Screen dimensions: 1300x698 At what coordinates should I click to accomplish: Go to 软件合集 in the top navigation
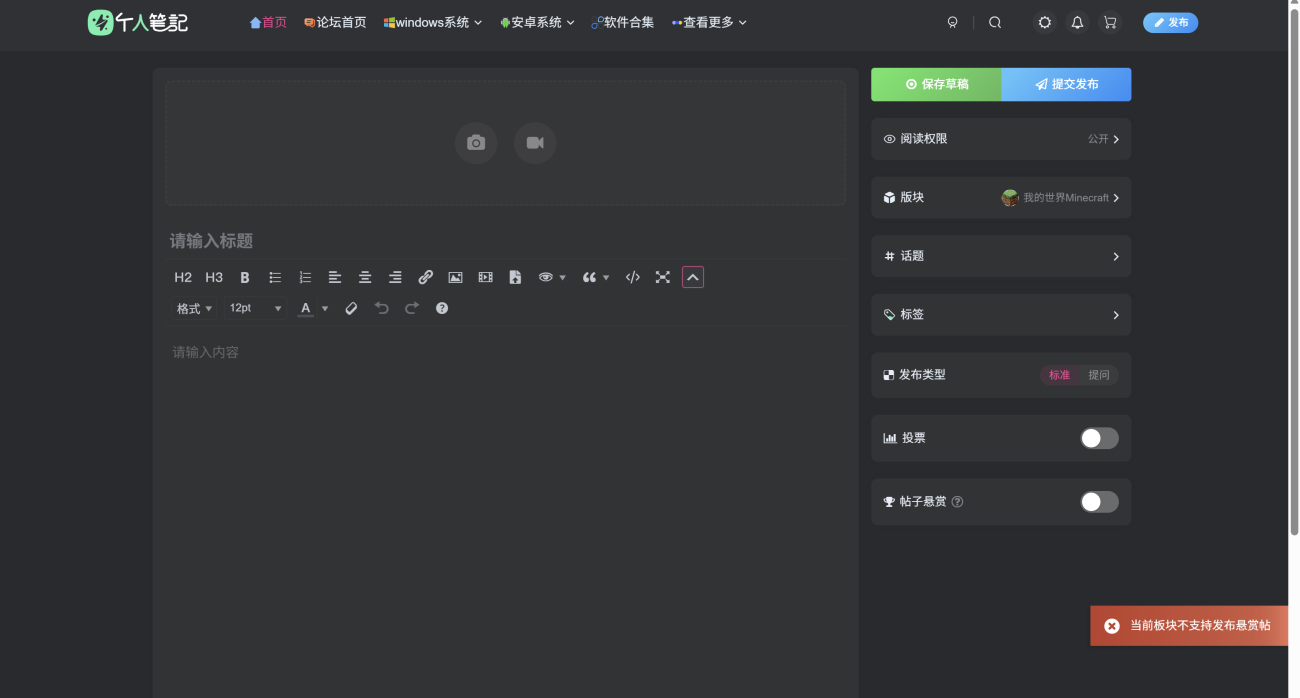point(622,23)
